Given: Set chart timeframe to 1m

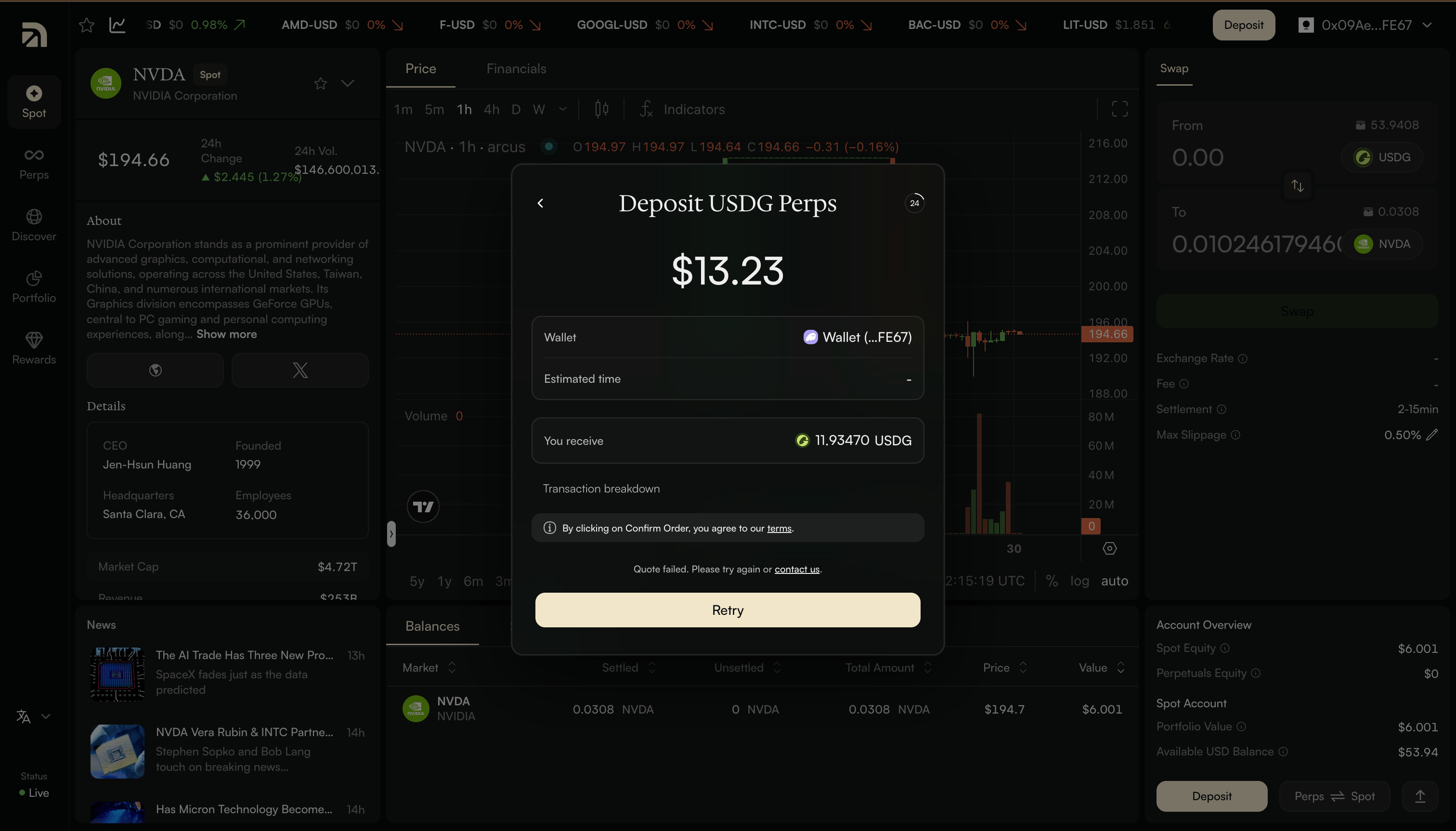Looking at the screenshot, I should coord(403,109).
